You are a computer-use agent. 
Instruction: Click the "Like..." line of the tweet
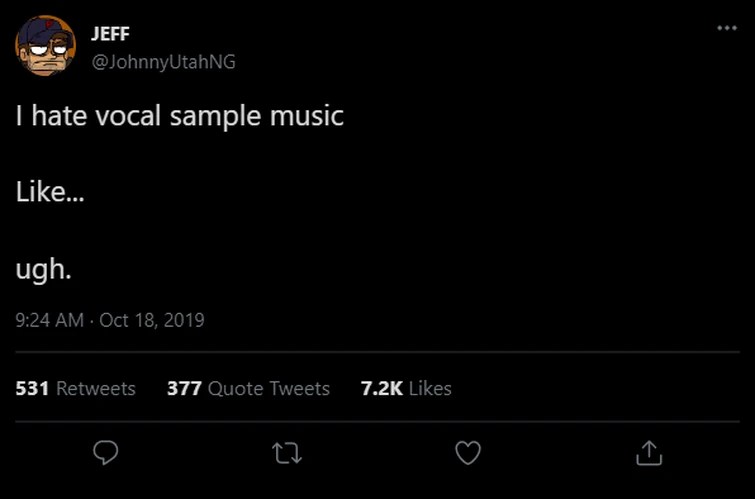[x=50, y=193]
